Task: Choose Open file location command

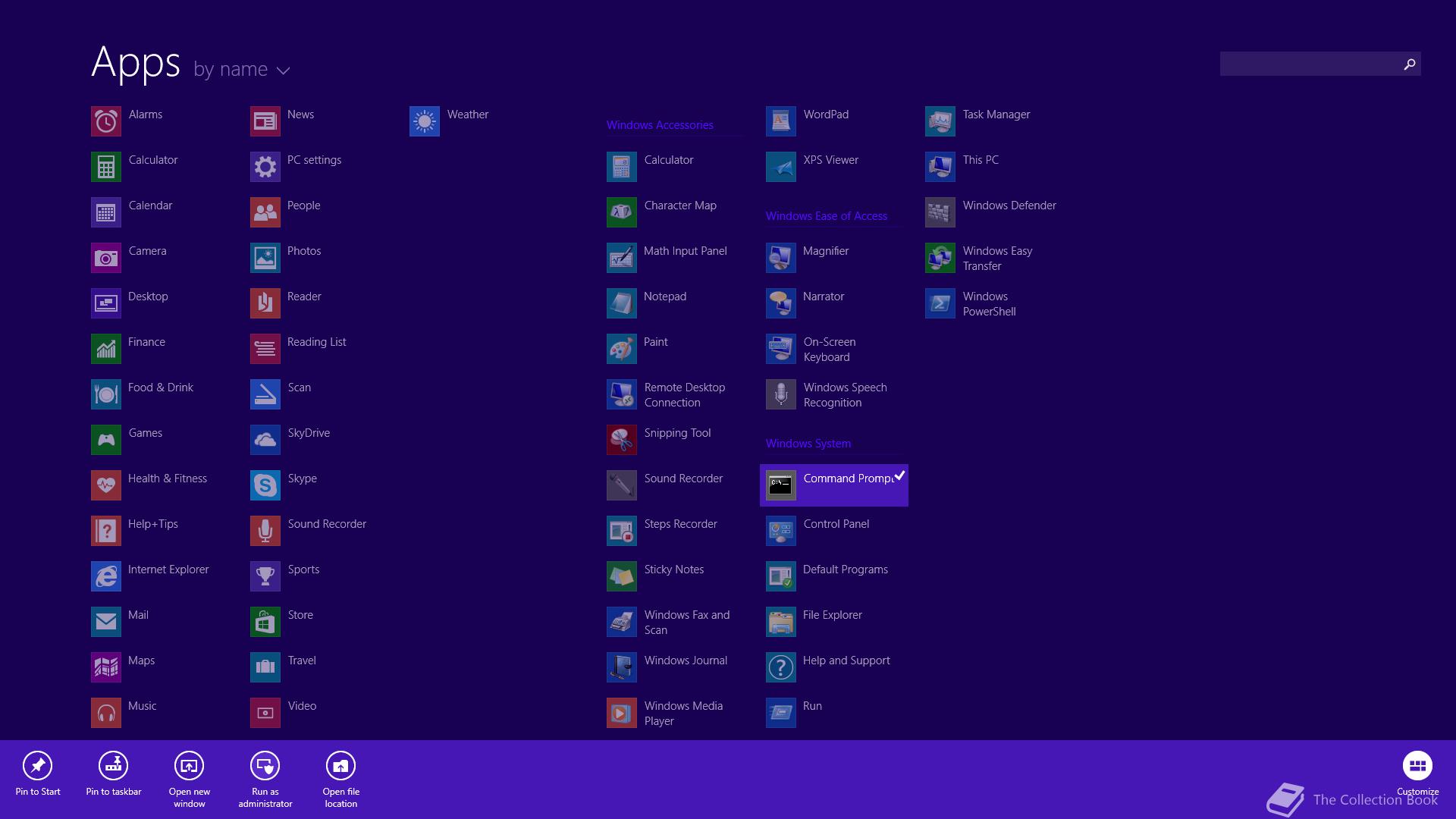Action: [341, 780]
